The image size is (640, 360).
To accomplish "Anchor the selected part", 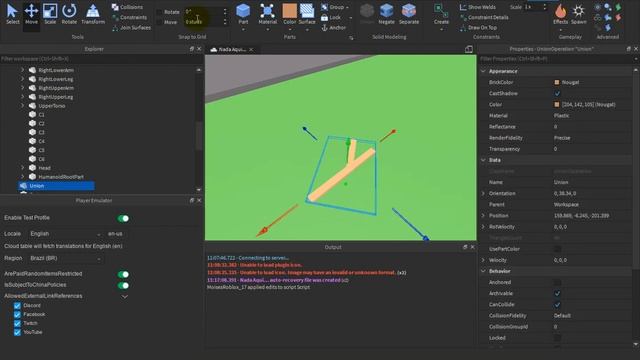I will 334,28.
